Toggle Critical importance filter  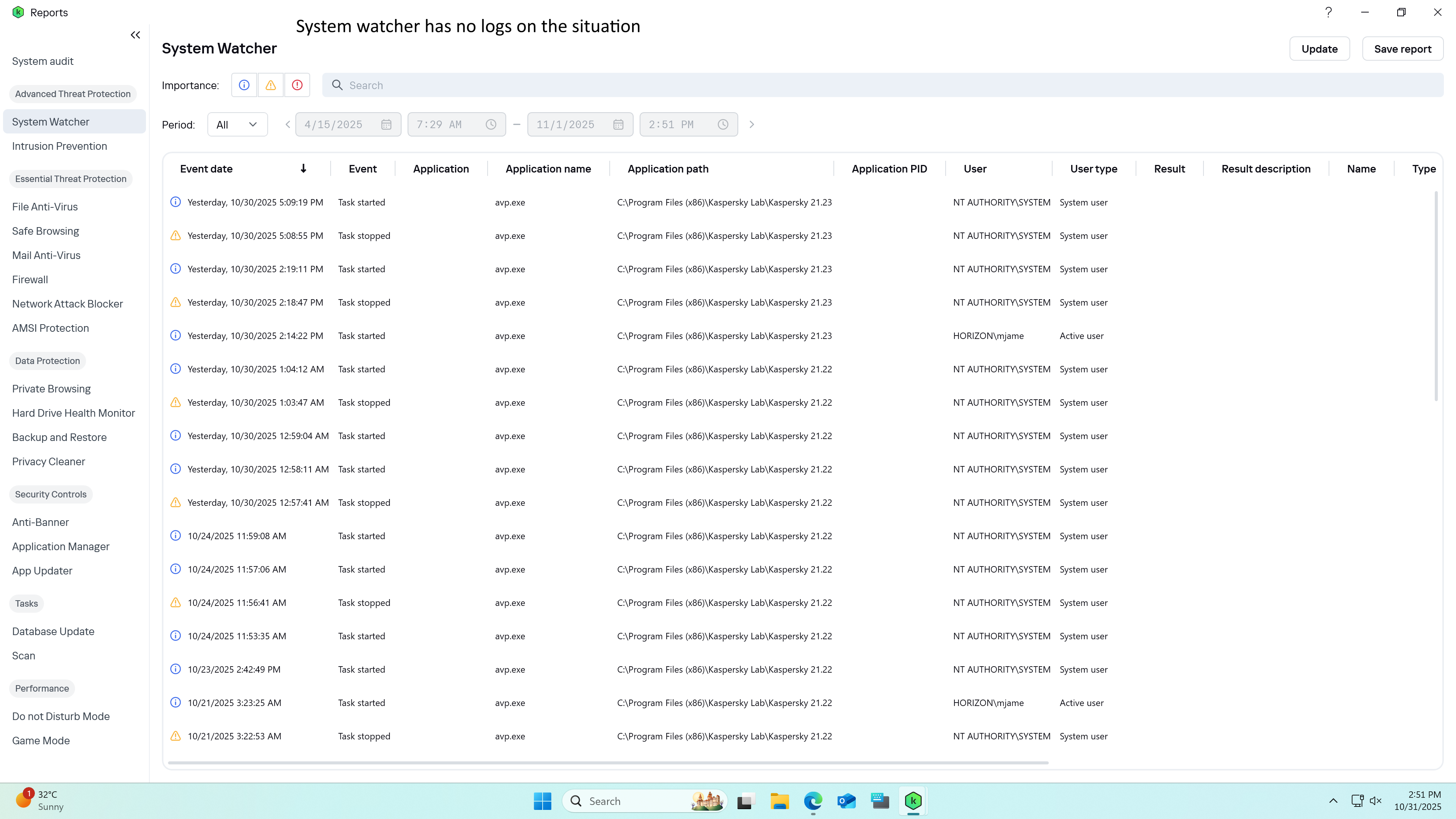coord(297,85)
